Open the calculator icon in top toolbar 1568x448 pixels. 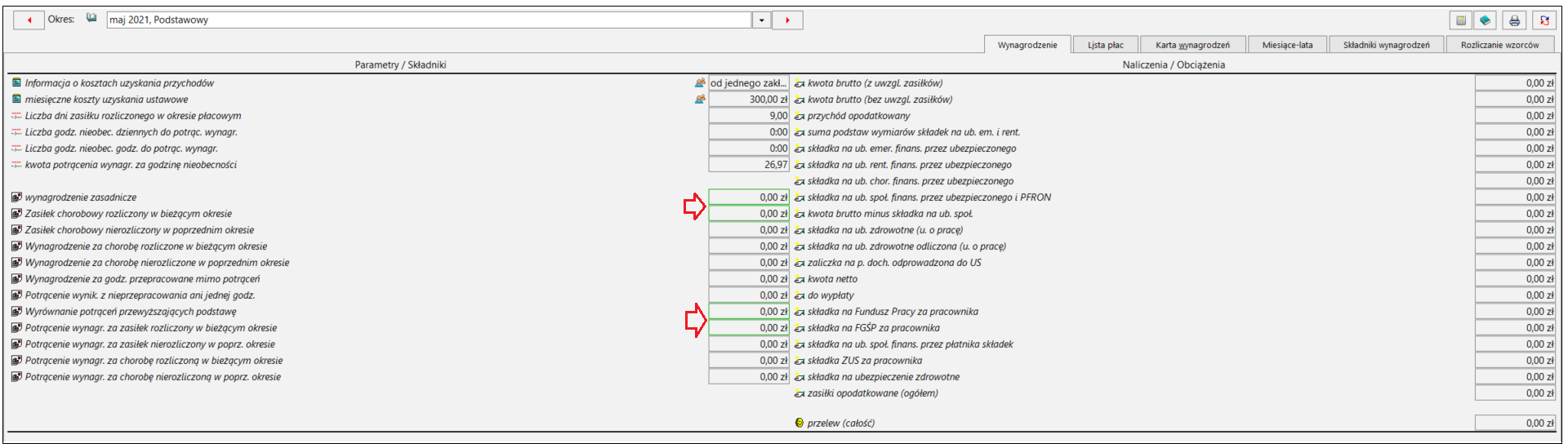click(x=1462, y=20)
